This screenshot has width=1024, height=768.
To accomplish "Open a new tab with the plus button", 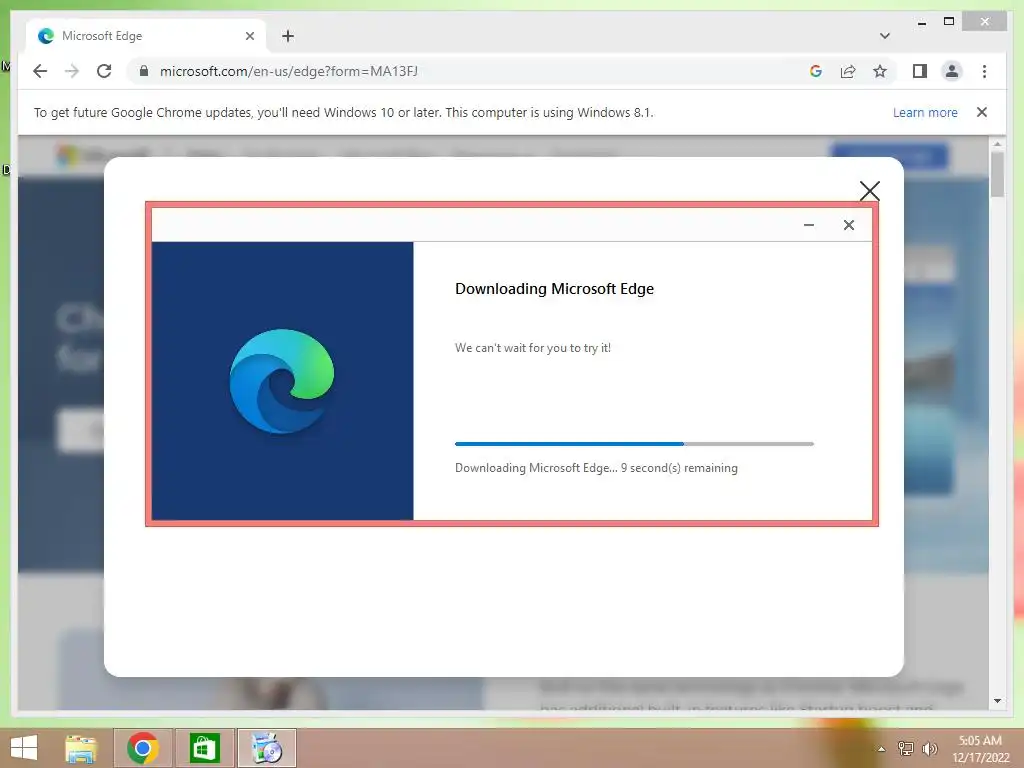I will coord(288,36).
